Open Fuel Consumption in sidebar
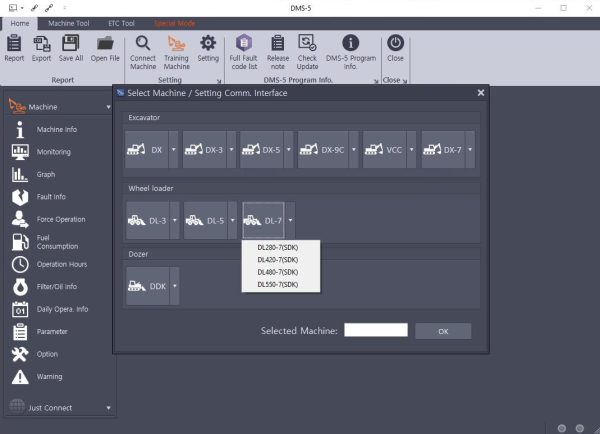 tap(57, 242)
